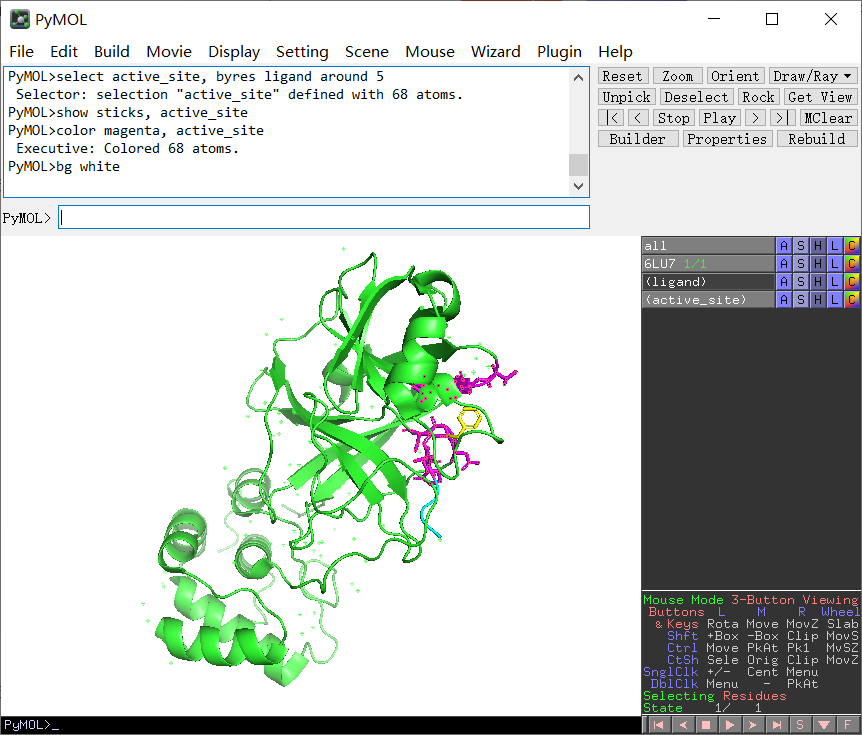Open the Draw/Ray dropdown

[x=813, y=76]
